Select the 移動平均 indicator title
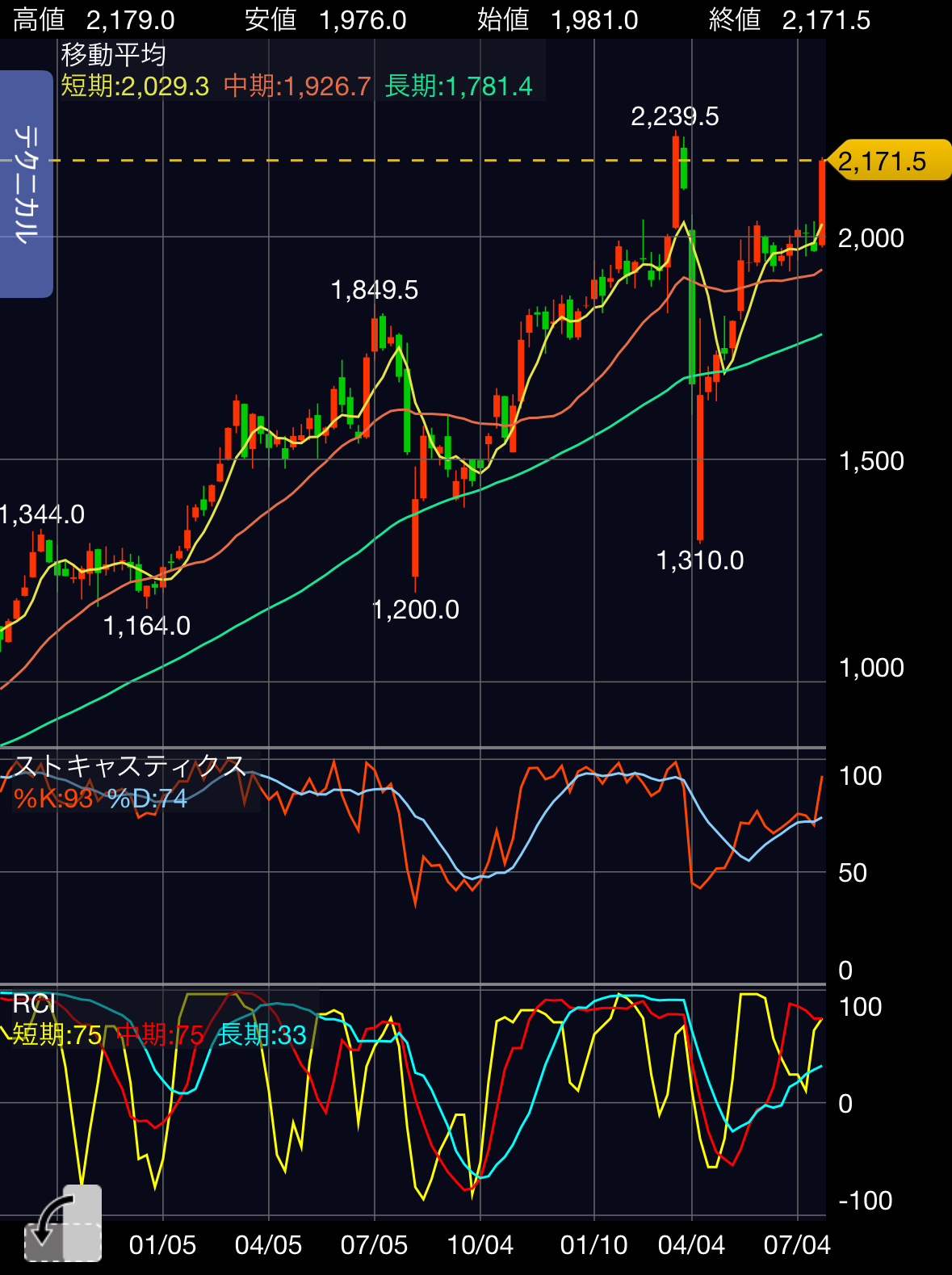This screenshot has width=952, height=1275. (x=114, y=55)
